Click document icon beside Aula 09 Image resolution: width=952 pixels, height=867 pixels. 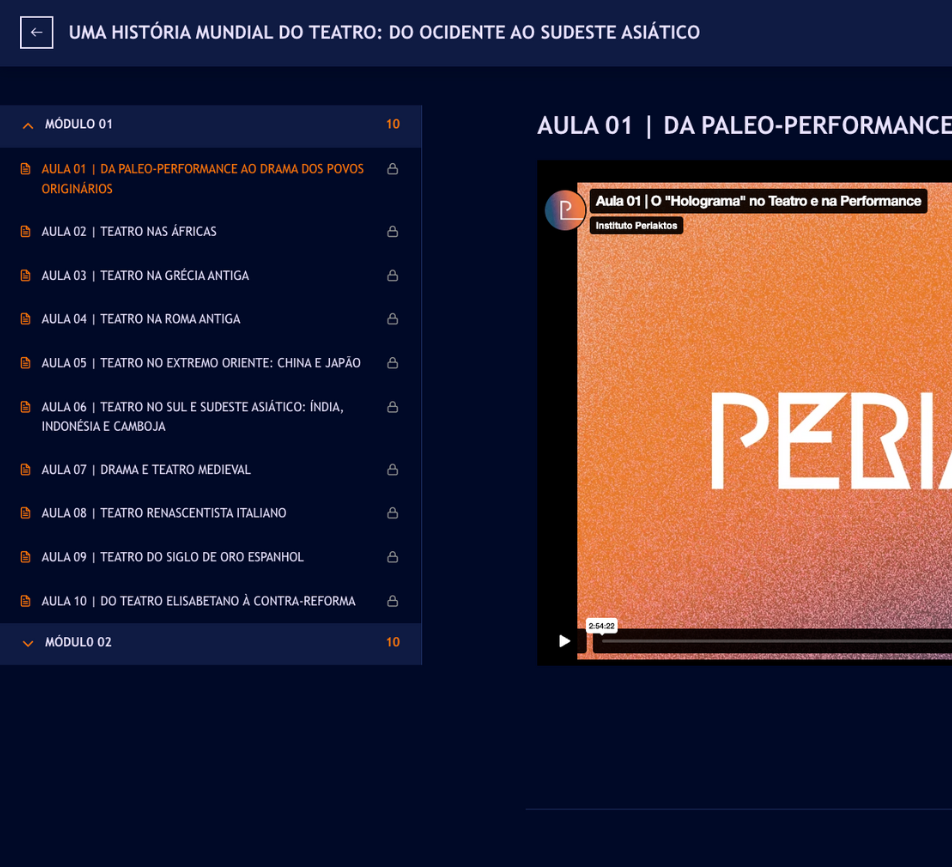click(26, 557)
